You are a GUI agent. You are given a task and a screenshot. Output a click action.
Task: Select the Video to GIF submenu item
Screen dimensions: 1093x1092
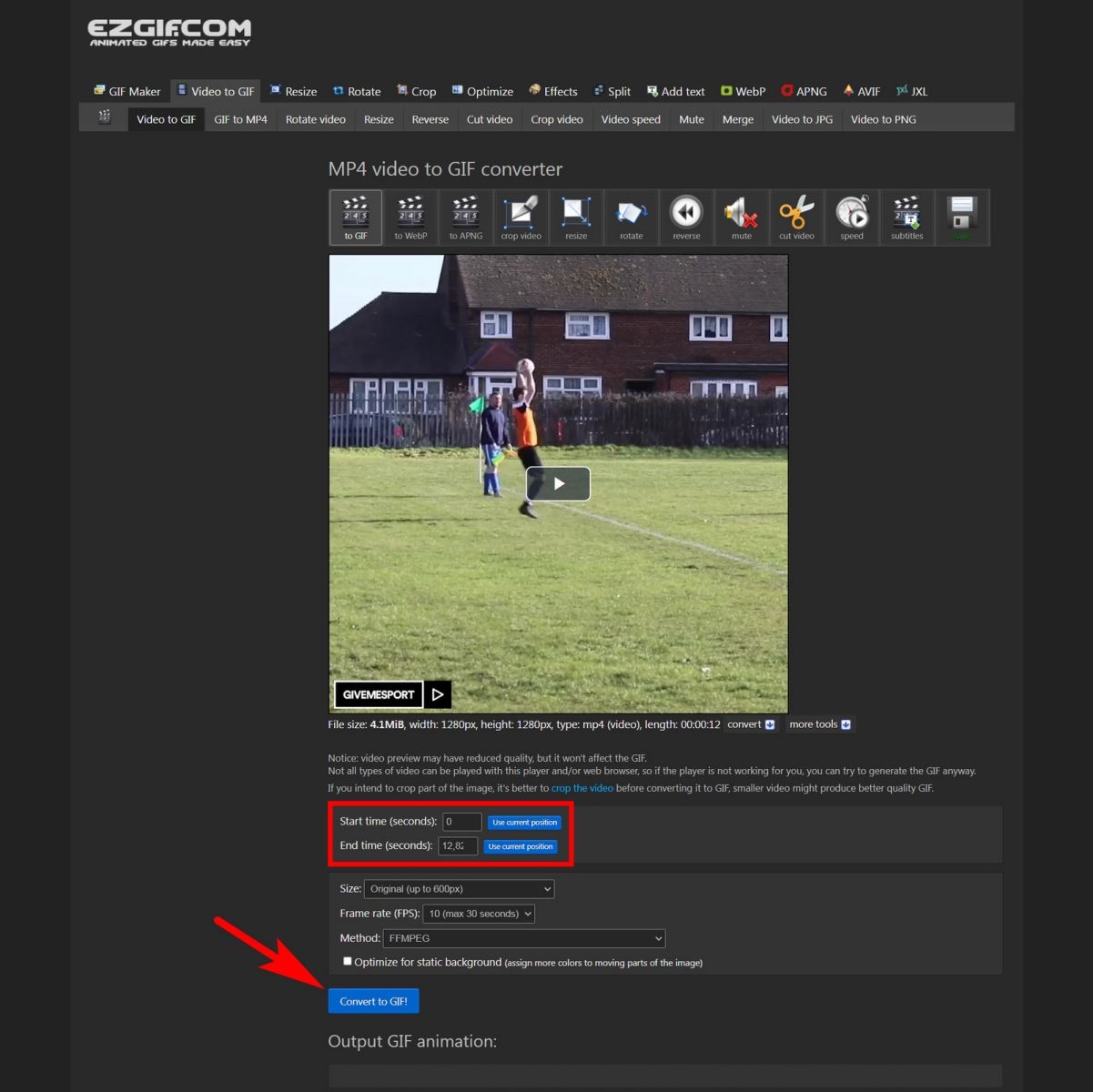click(x=166, y=119)
